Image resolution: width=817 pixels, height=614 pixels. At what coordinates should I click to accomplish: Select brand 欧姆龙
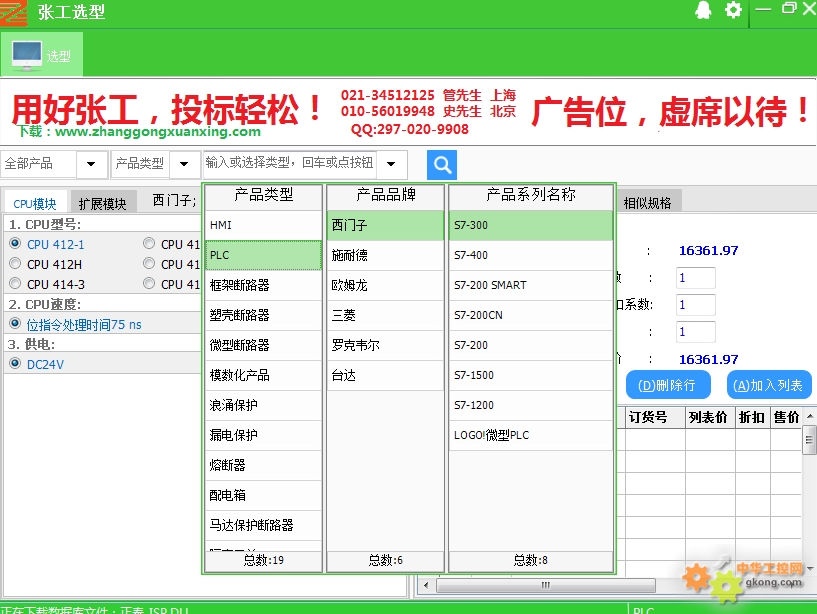pos(385,285)
